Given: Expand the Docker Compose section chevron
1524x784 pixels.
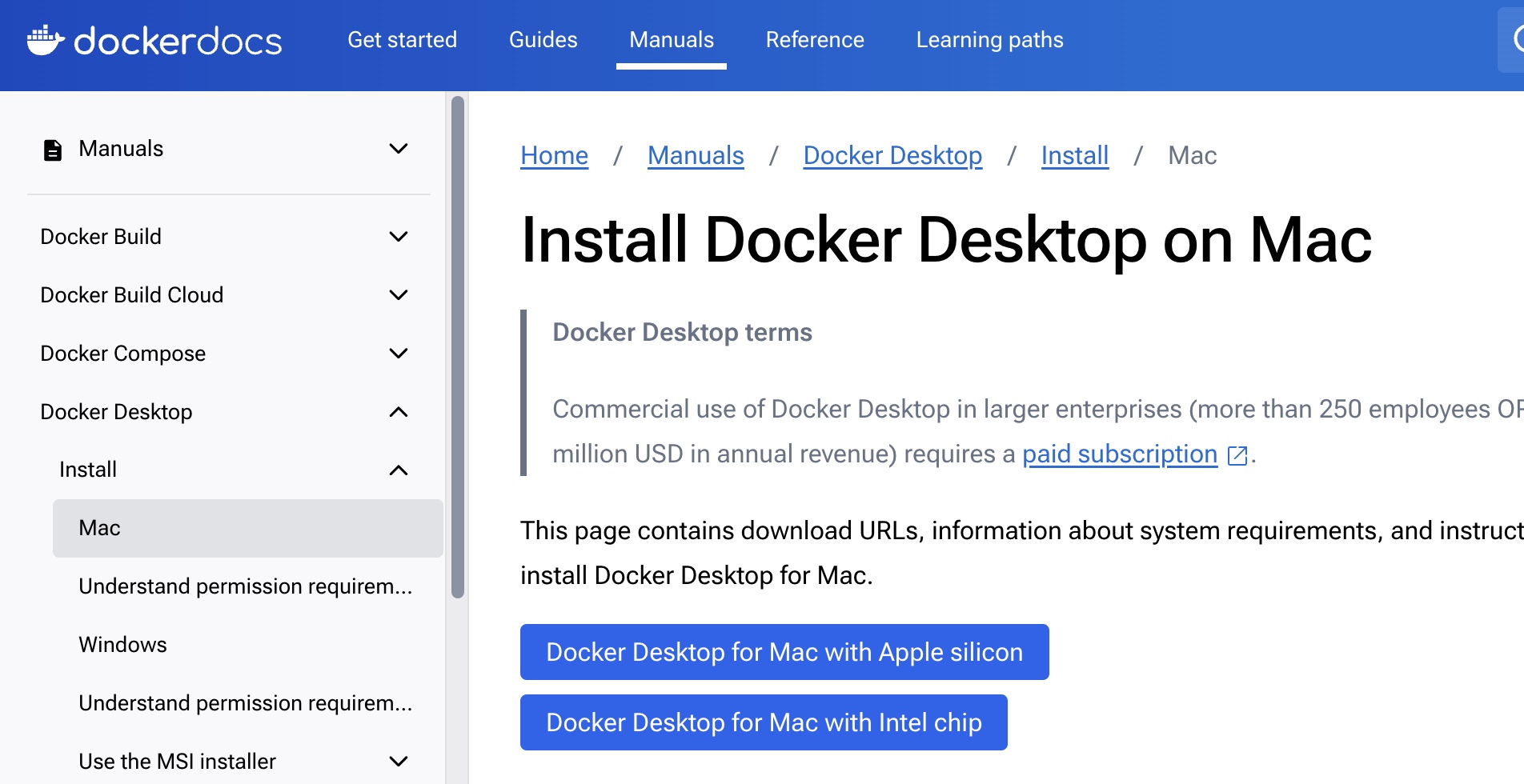Looking at the screenshot, I should coord(399,354).
